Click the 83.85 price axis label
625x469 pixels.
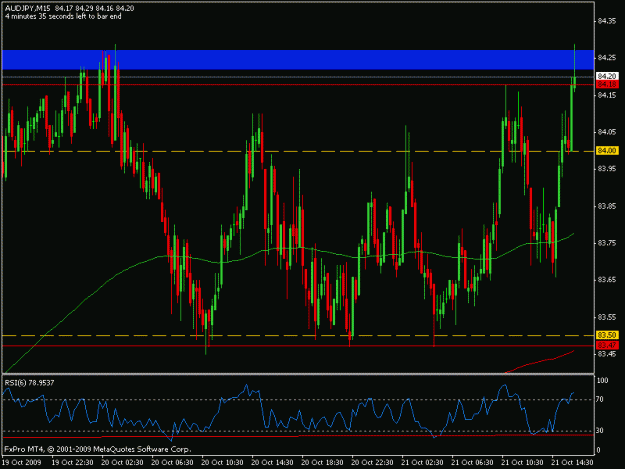[607, 206]
